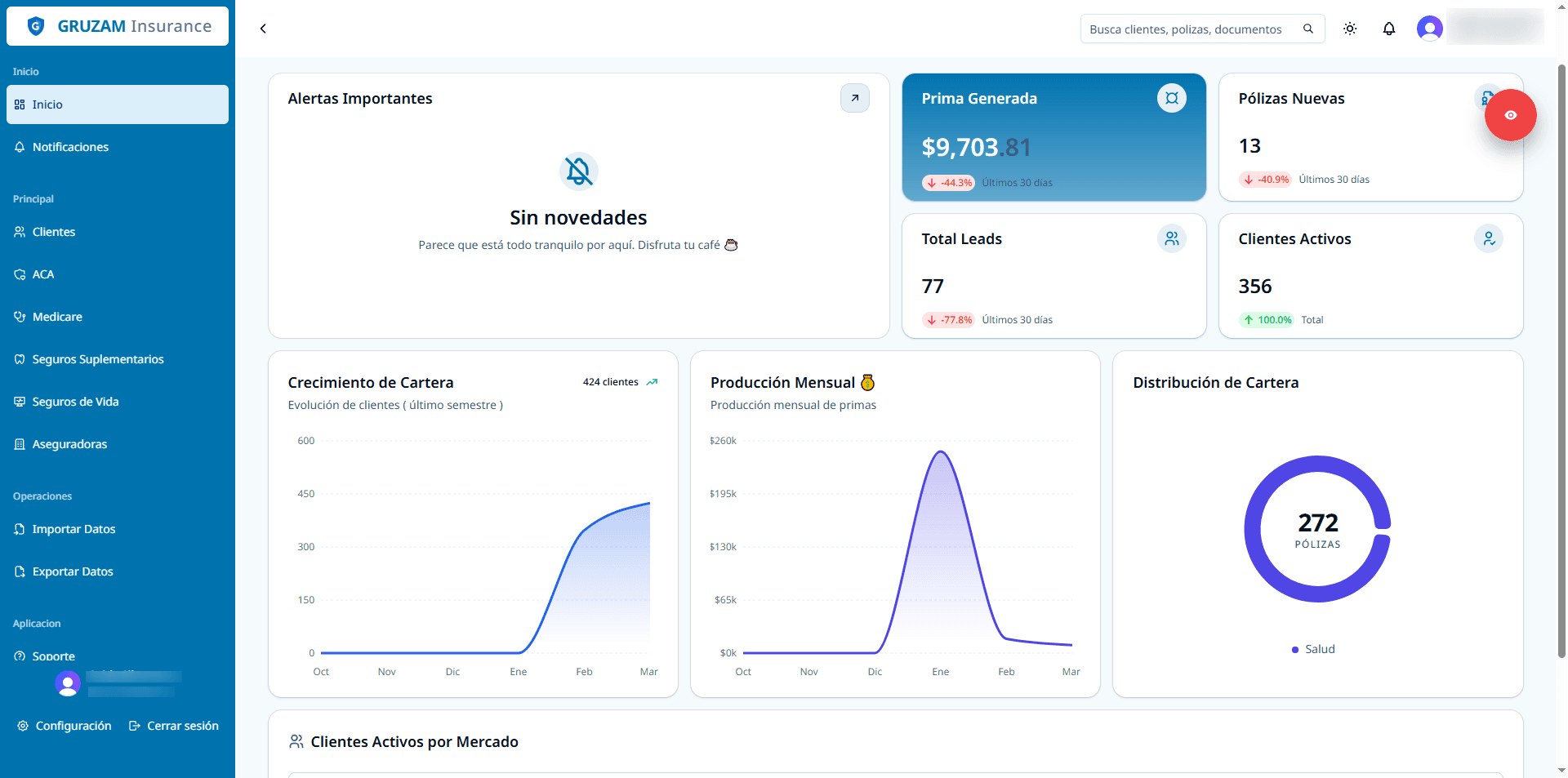Collapse the sidebar with the chevron
Screen dimensions: 1568x778
[x=263, y=29]
